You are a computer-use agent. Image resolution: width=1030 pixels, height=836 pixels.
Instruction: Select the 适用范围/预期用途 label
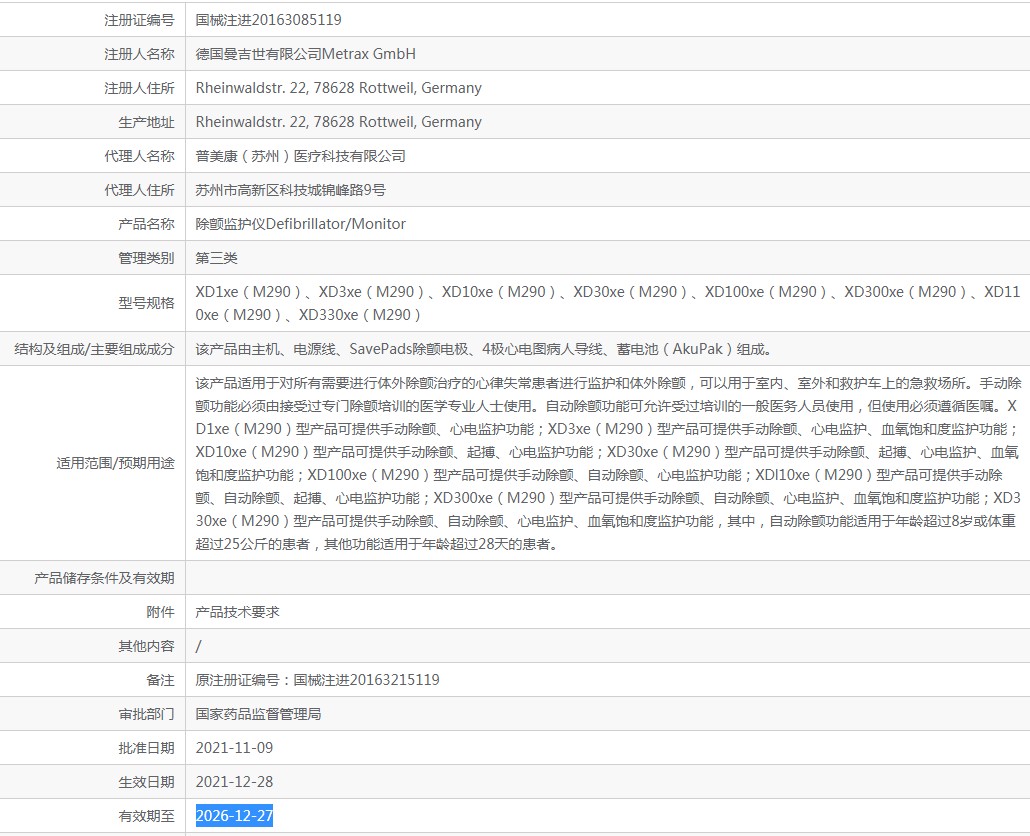pyautogui.click(x=116, y=463)
